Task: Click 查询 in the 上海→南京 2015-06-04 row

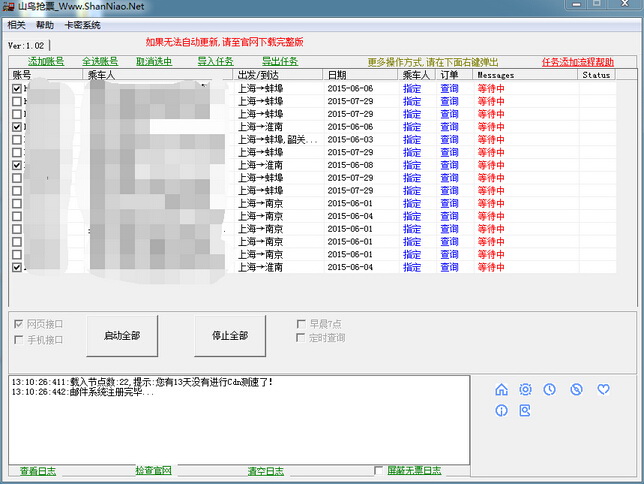Action: click(449, 216)
